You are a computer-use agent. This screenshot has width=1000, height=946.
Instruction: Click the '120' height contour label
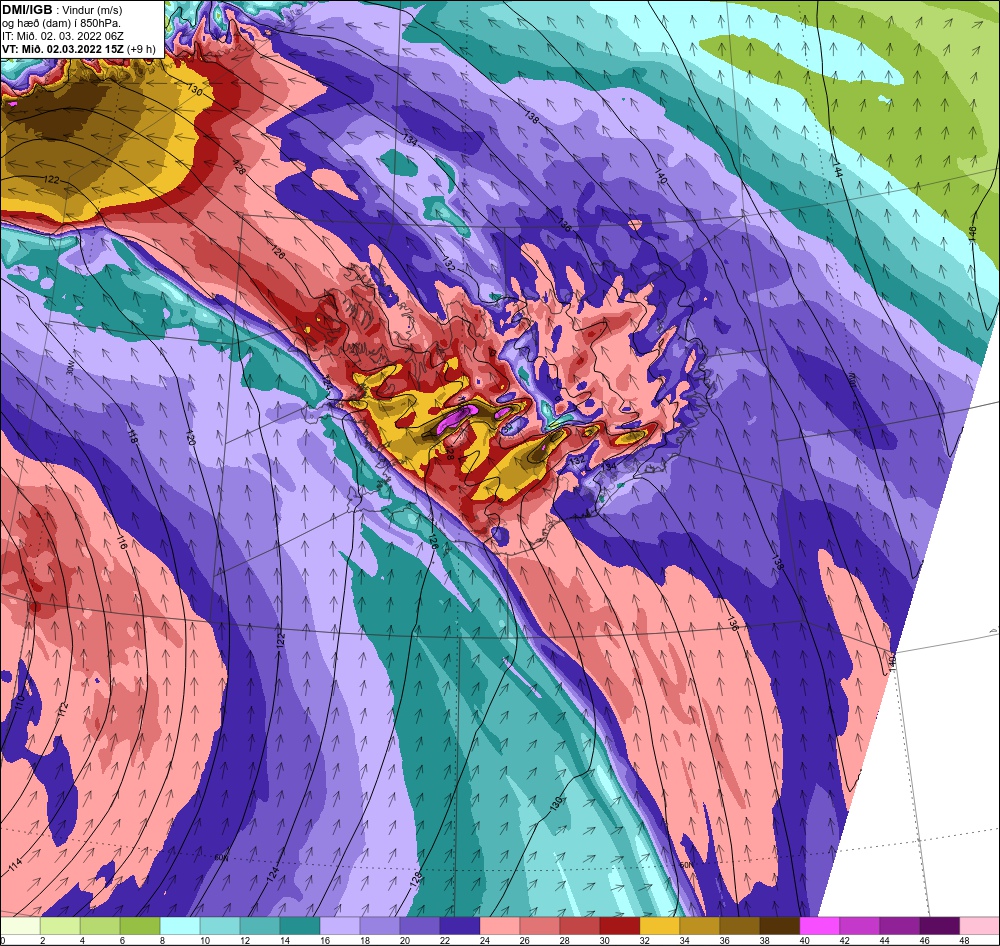190,437
